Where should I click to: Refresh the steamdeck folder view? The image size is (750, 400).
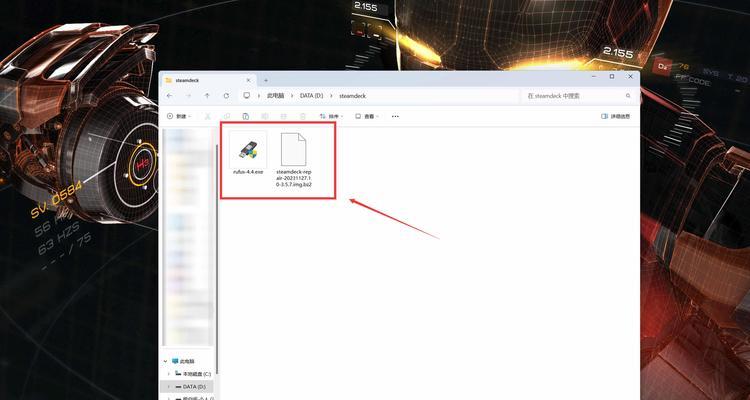coord(226,96)
